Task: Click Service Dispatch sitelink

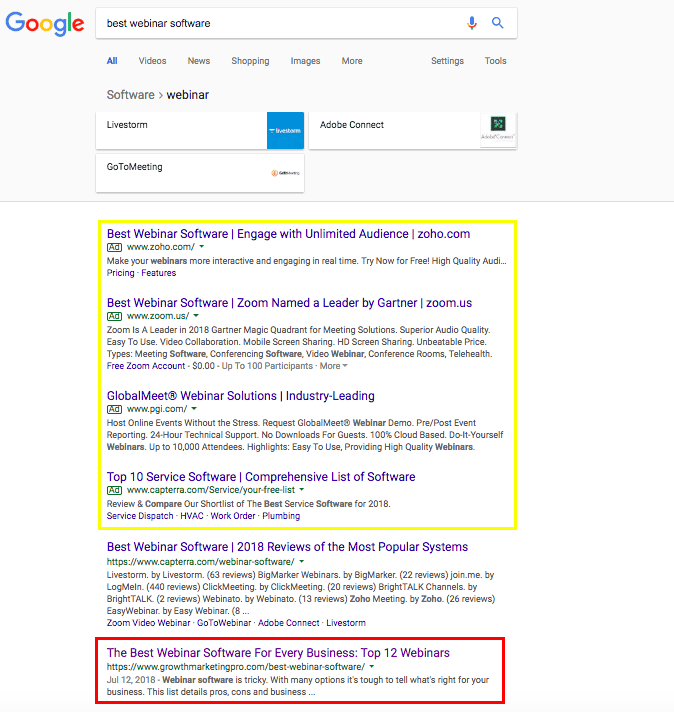Action: pos(140,516)
